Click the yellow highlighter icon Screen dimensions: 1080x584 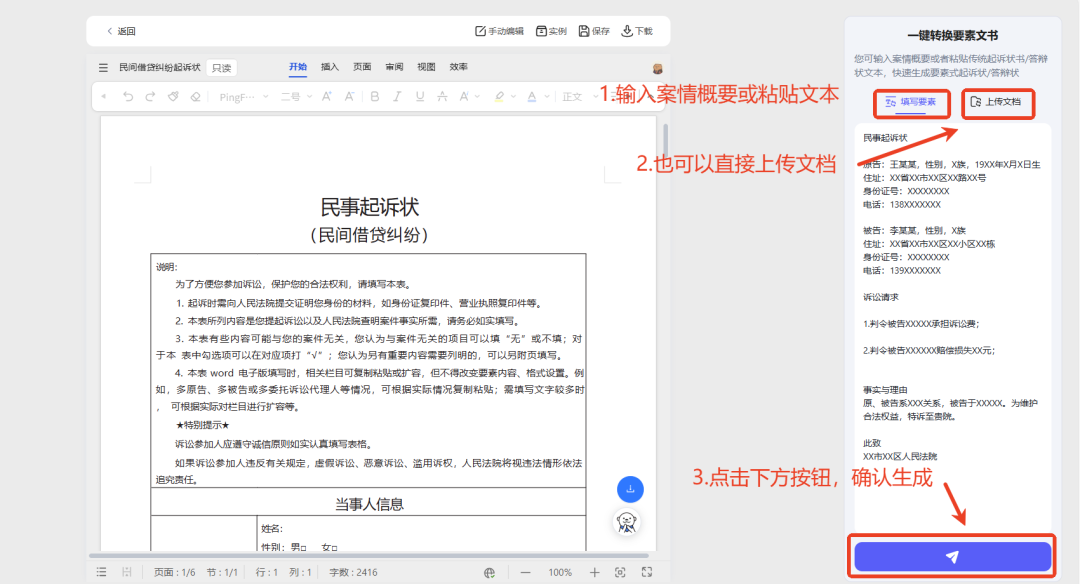click(x=499, y=97)
